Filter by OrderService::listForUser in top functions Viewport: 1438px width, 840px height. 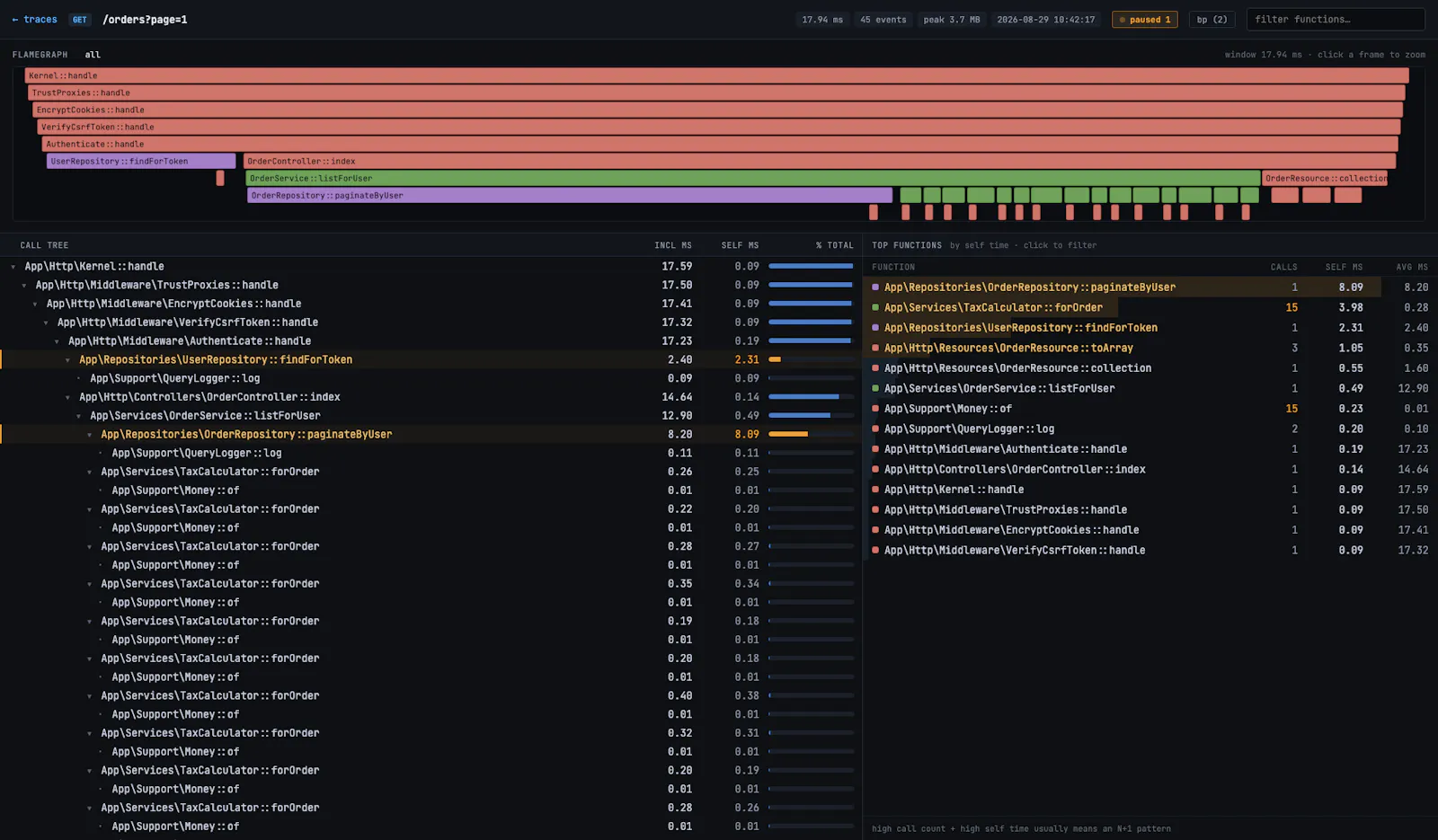point(1150,388)
